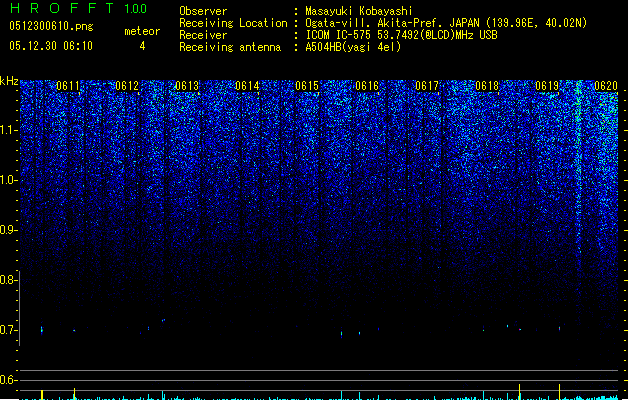Click the kHz axis unit label
Screen dimensions: 629x400
click(x=9, y=81)
